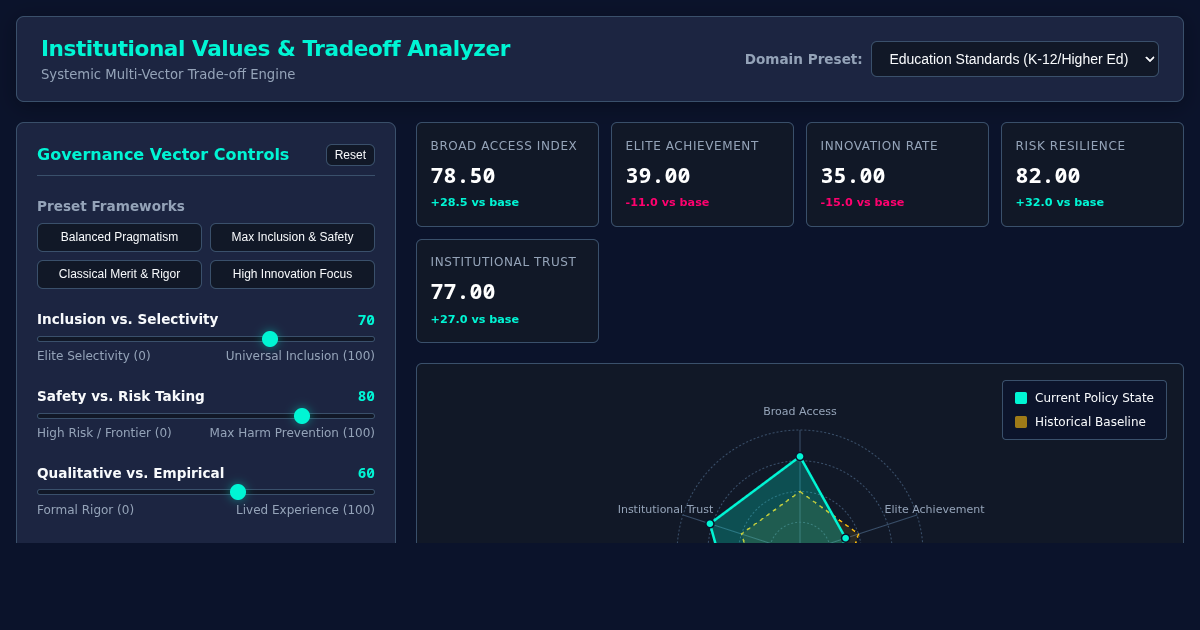1200x630 pixels.
Task: Click the '+28.5 vs base' delta text
Action: point(475,202)
